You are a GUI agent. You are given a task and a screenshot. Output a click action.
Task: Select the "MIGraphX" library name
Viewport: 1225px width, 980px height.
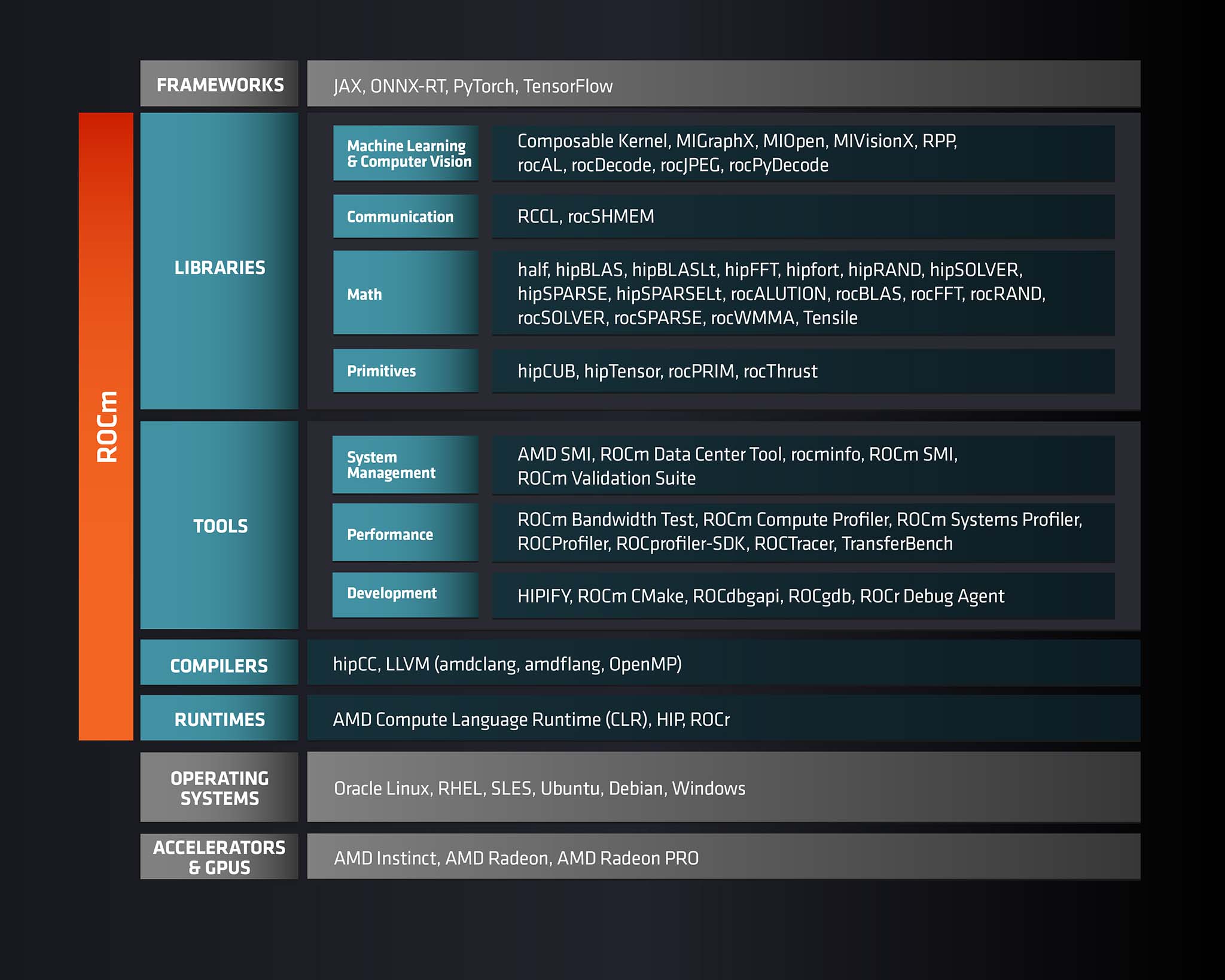click(715, 141)
